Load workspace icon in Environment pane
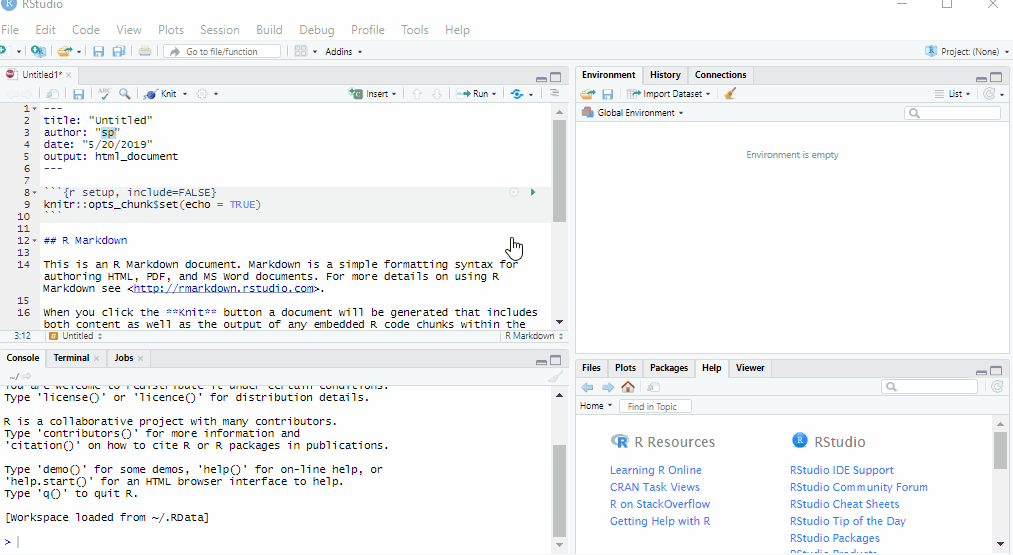Screen dimensions: 1013x555 coord(587,94)
